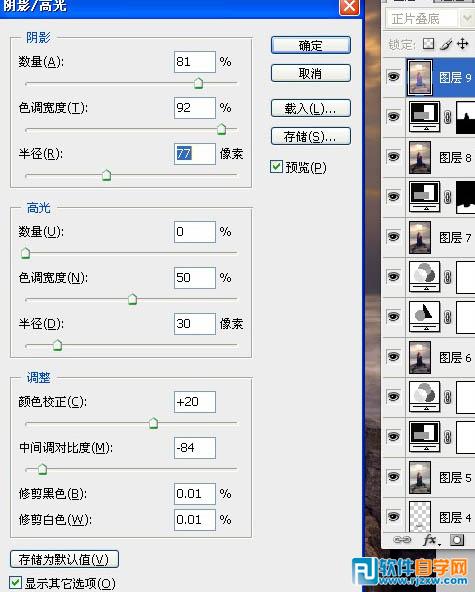Click highlight tonal width field showing 50
This screenshot has width=475, height=592.
(x=195, y=278)
